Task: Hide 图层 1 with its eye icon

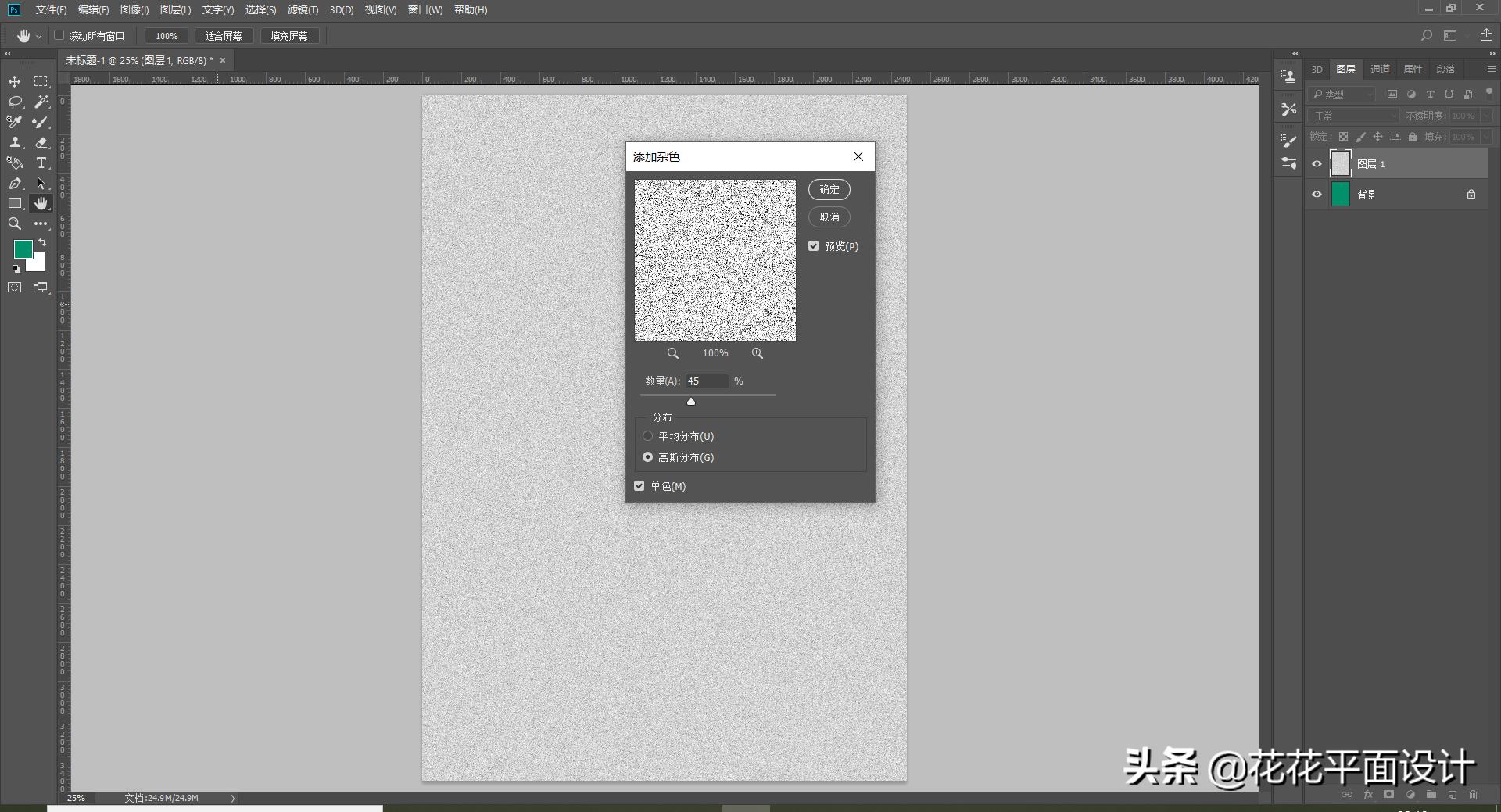Action: click(x=1317, y=164)
